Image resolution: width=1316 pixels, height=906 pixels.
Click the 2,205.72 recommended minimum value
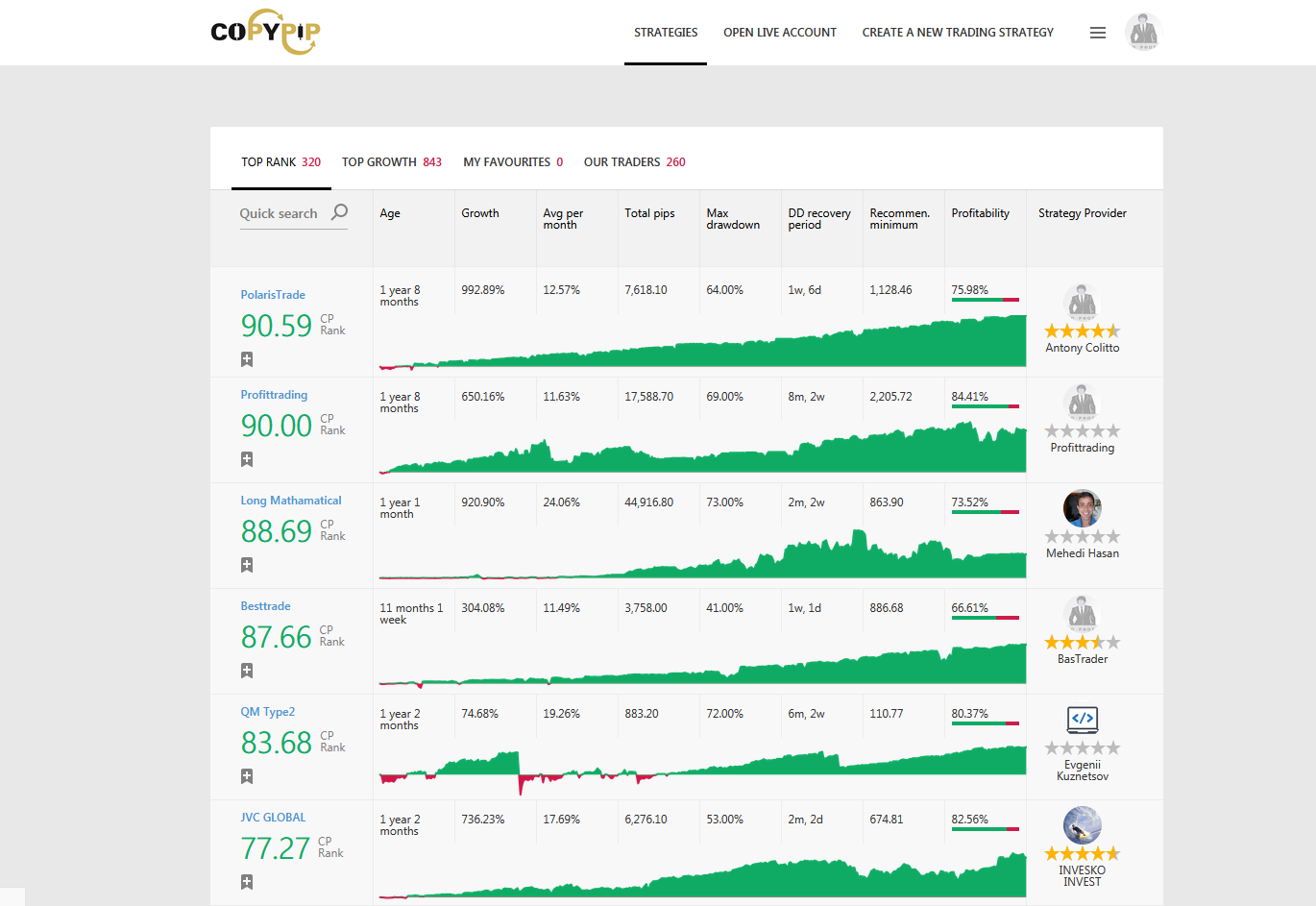coord(891,397)
